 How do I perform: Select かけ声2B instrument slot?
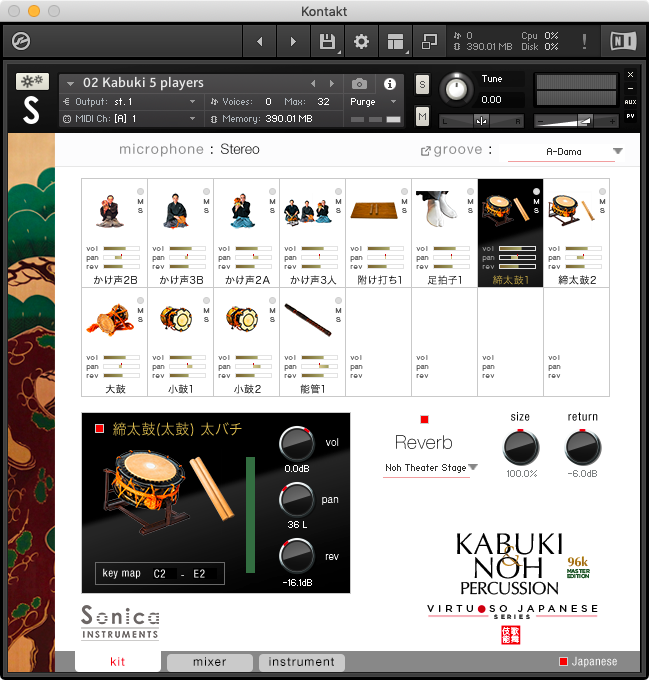(x=114, y=233)
